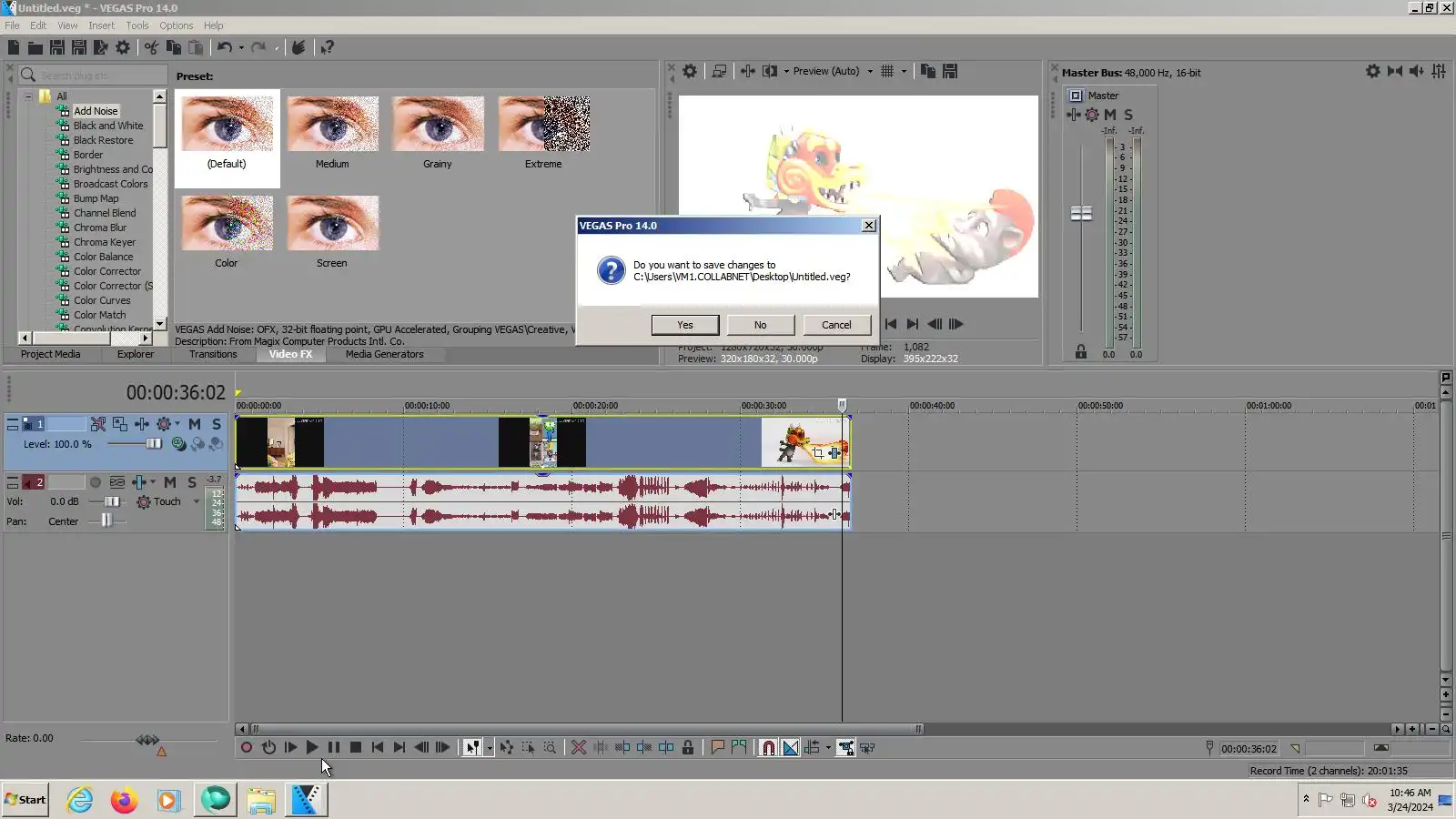Stop timeline playback
Viewport: 1456px width, 819px height.
click(x=356, y=748)
